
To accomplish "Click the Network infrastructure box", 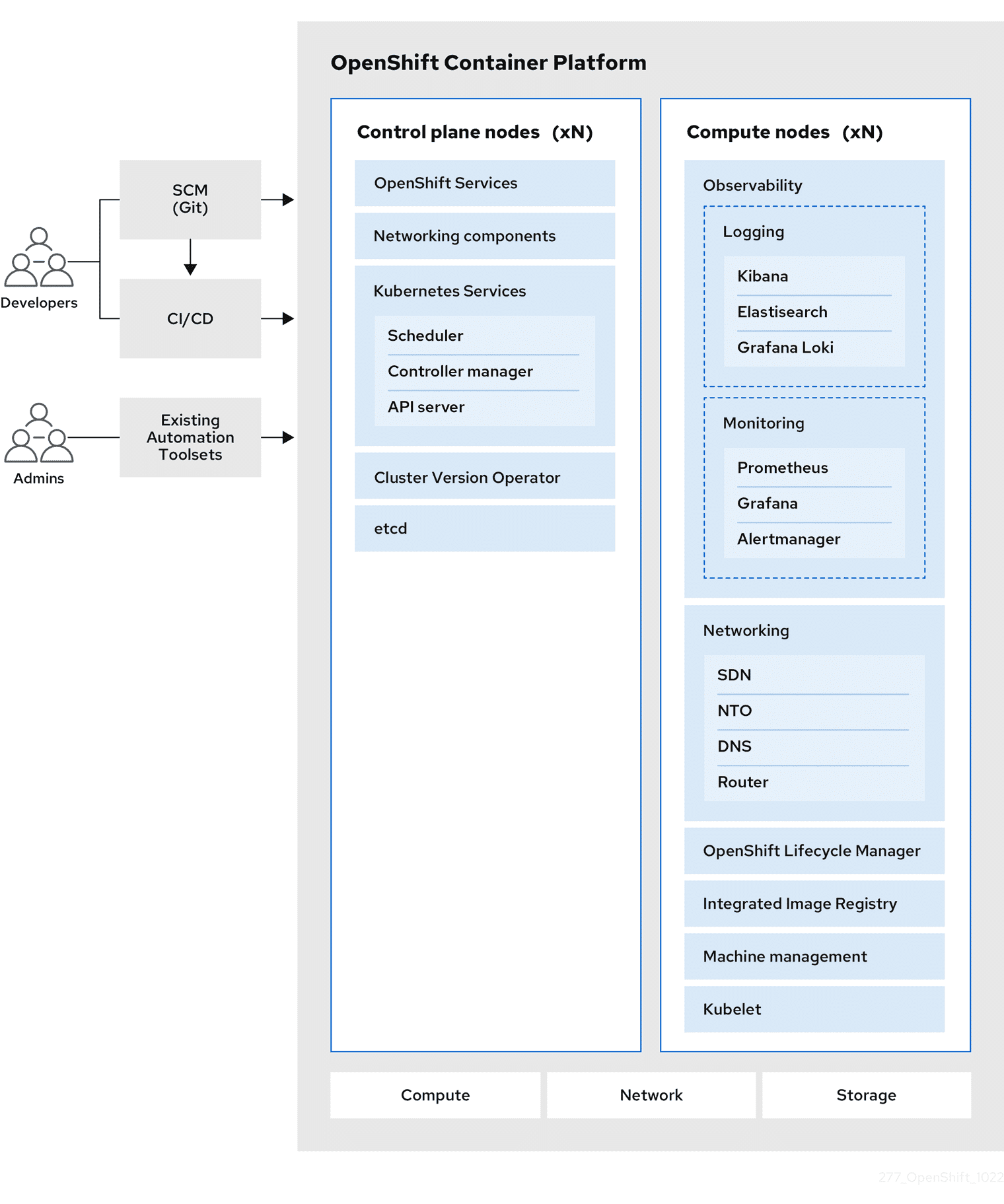I will (x=651, y=1095).
